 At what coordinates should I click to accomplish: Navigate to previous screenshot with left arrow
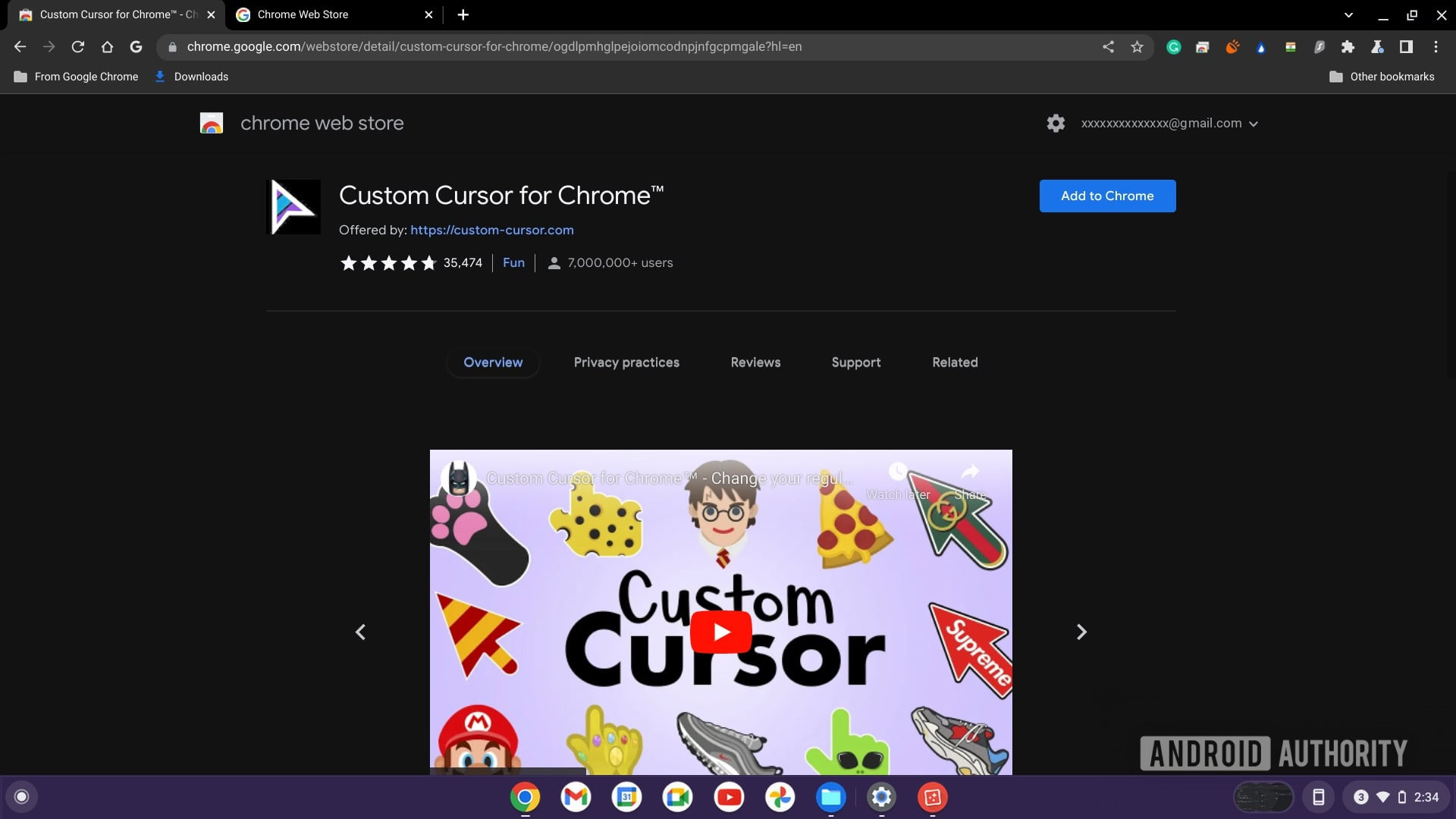359,631
